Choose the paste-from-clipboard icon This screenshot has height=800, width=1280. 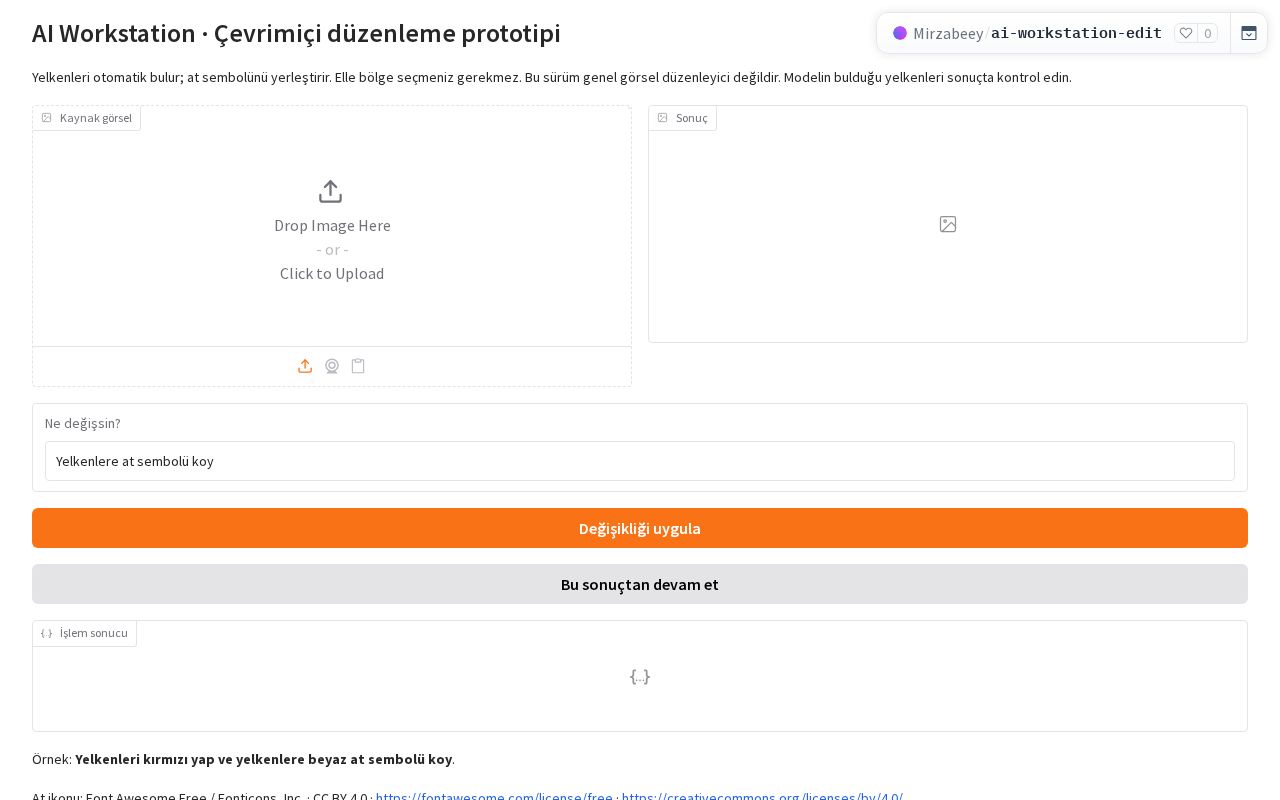358,366
